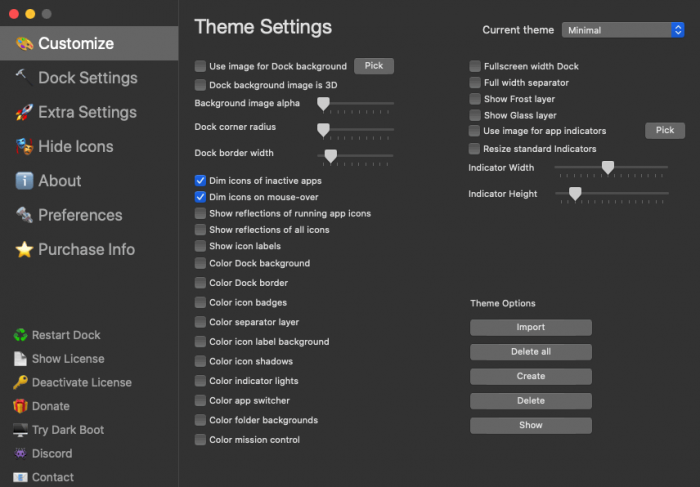Click the key icon for Deactivate License

click(x=20, y=382)
